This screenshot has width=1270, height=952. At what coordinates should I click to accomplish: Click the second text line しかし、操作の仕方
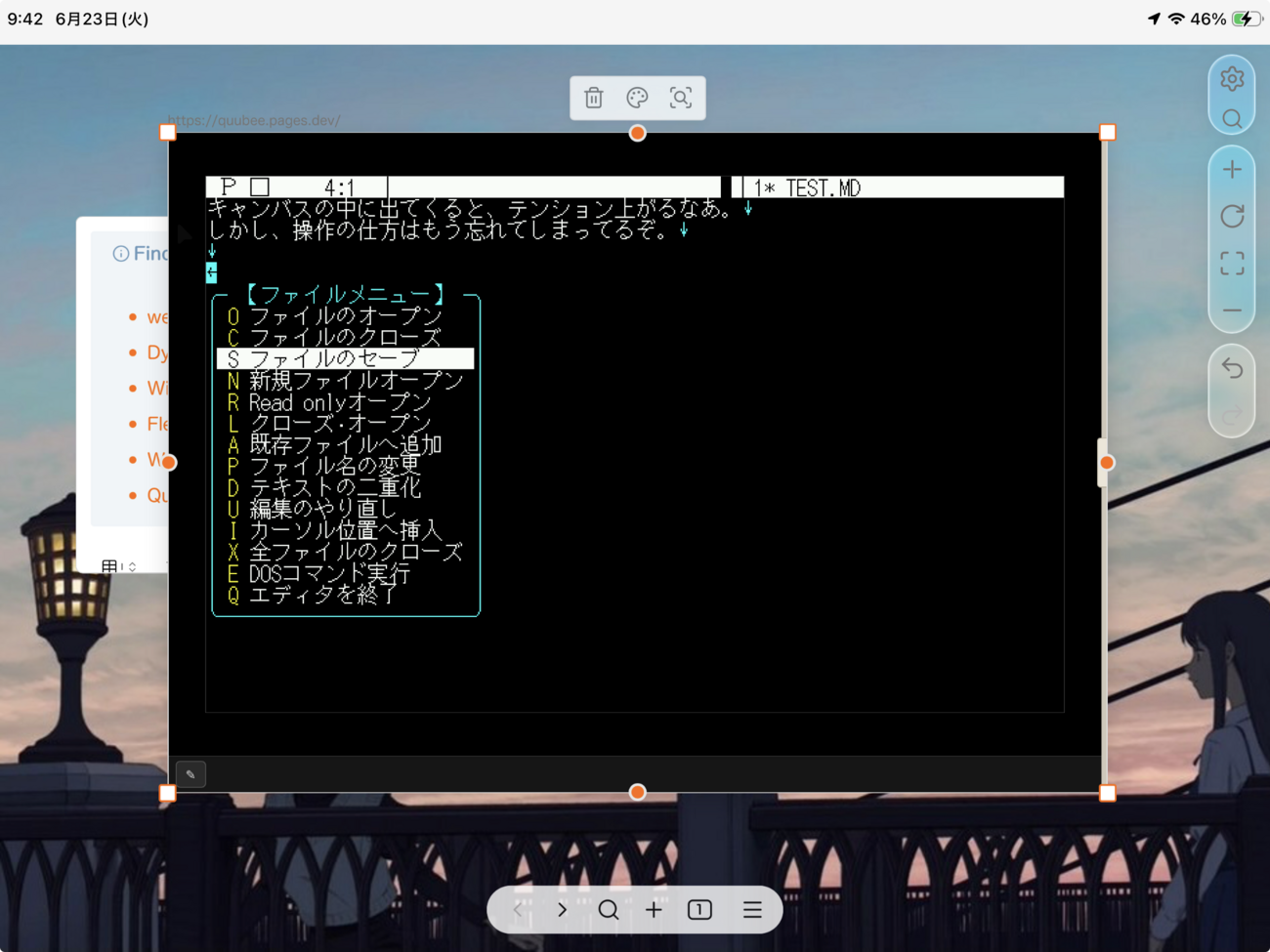click(438, 230)
